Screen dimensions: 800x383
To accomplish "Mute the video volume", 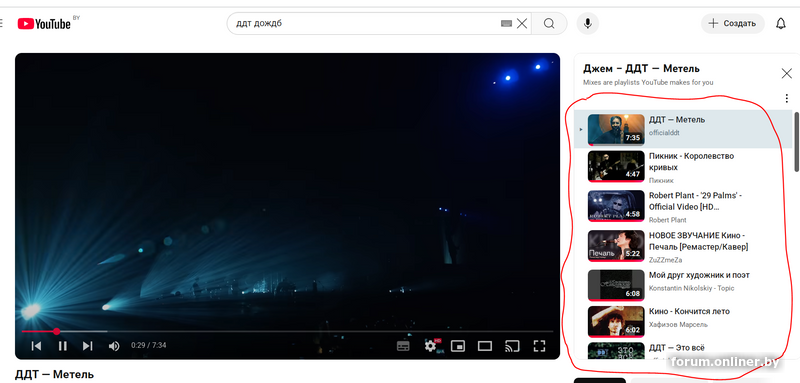I will click(114, 346).
